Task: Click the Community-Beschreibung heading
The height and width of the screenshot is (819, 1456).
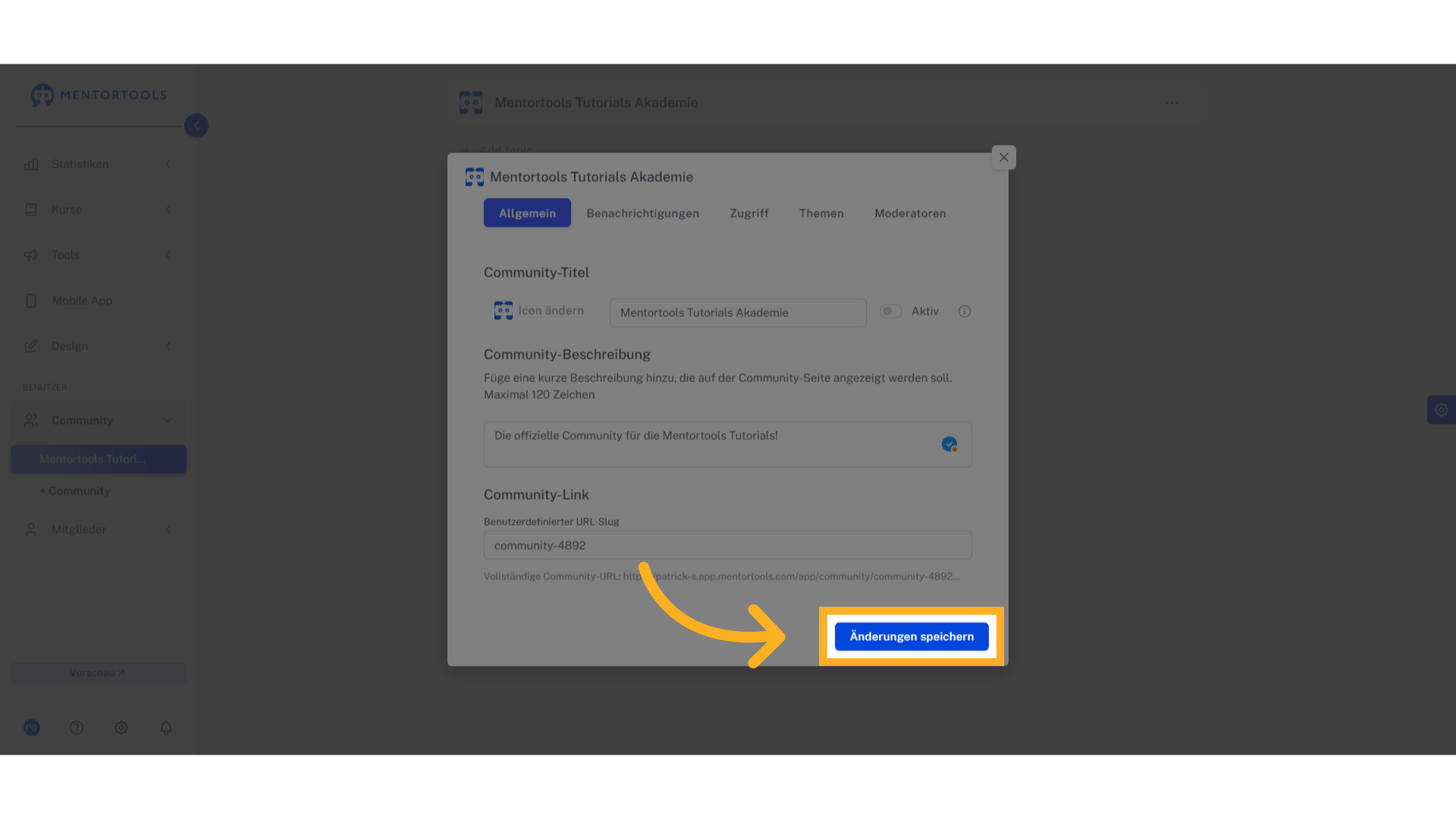Action: [x=567, y=355]
